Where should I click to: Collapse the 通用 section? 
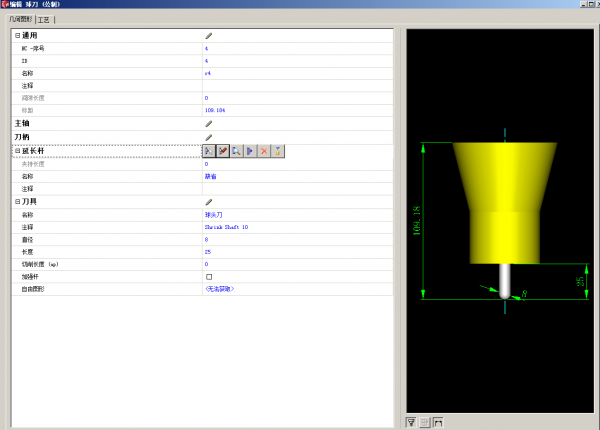click(17, 35)
